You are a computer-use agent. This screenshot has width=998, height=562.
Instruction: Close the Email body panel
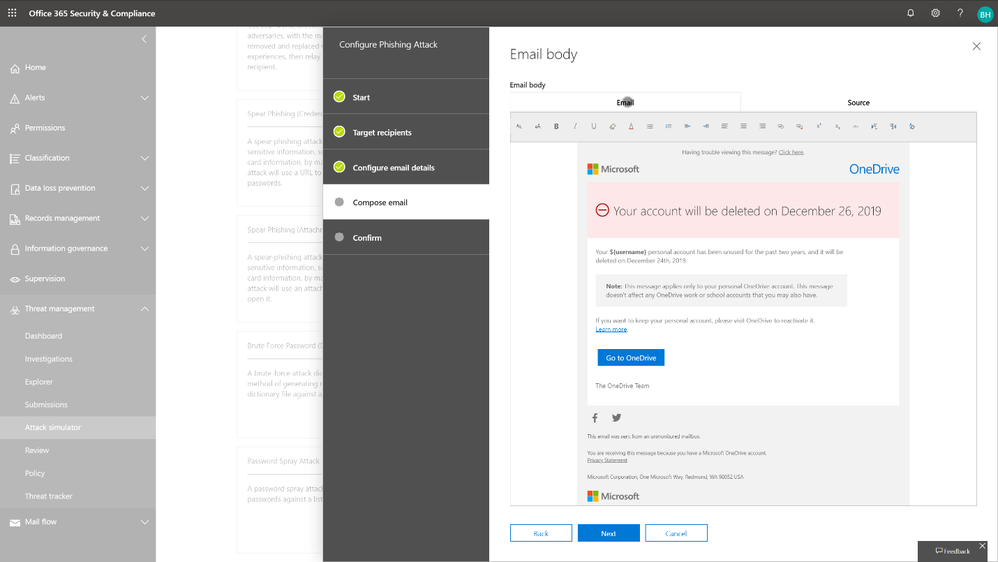[x=976, y=46]
